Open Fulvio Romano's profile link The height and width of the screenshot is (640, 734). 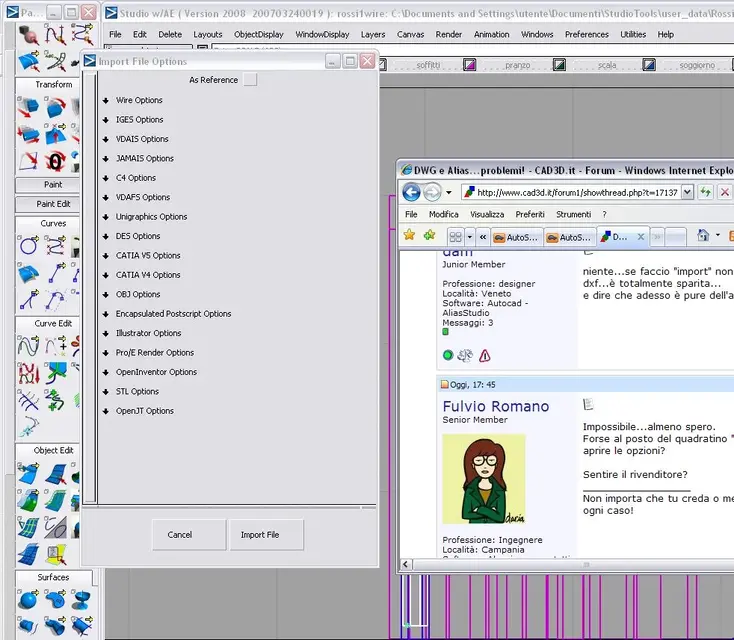point(496,406)
